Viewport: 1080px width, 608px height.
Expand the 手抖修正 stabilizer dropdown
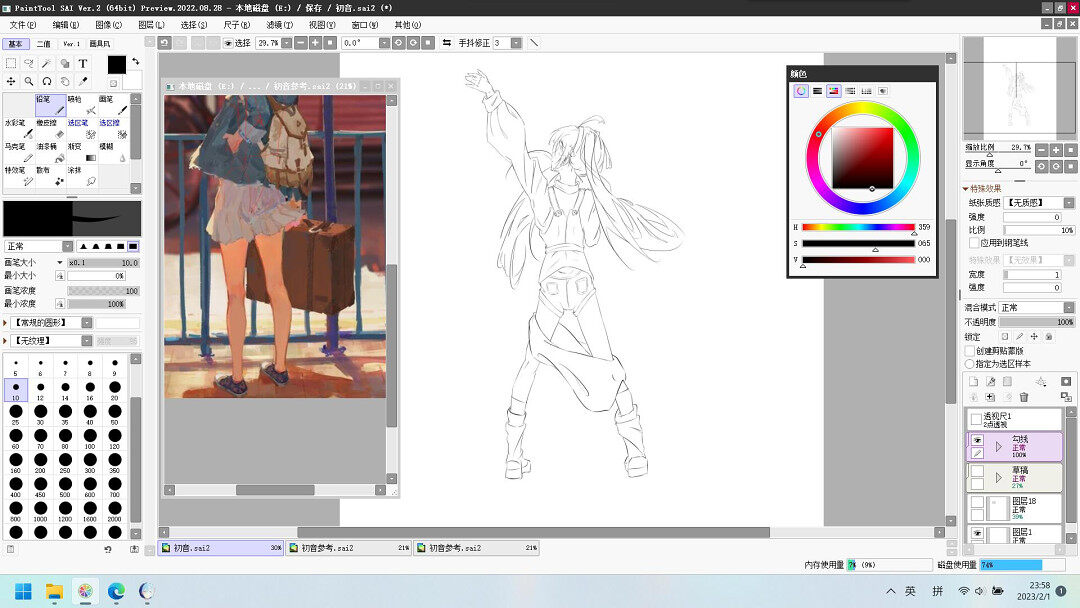click(514, 43)
